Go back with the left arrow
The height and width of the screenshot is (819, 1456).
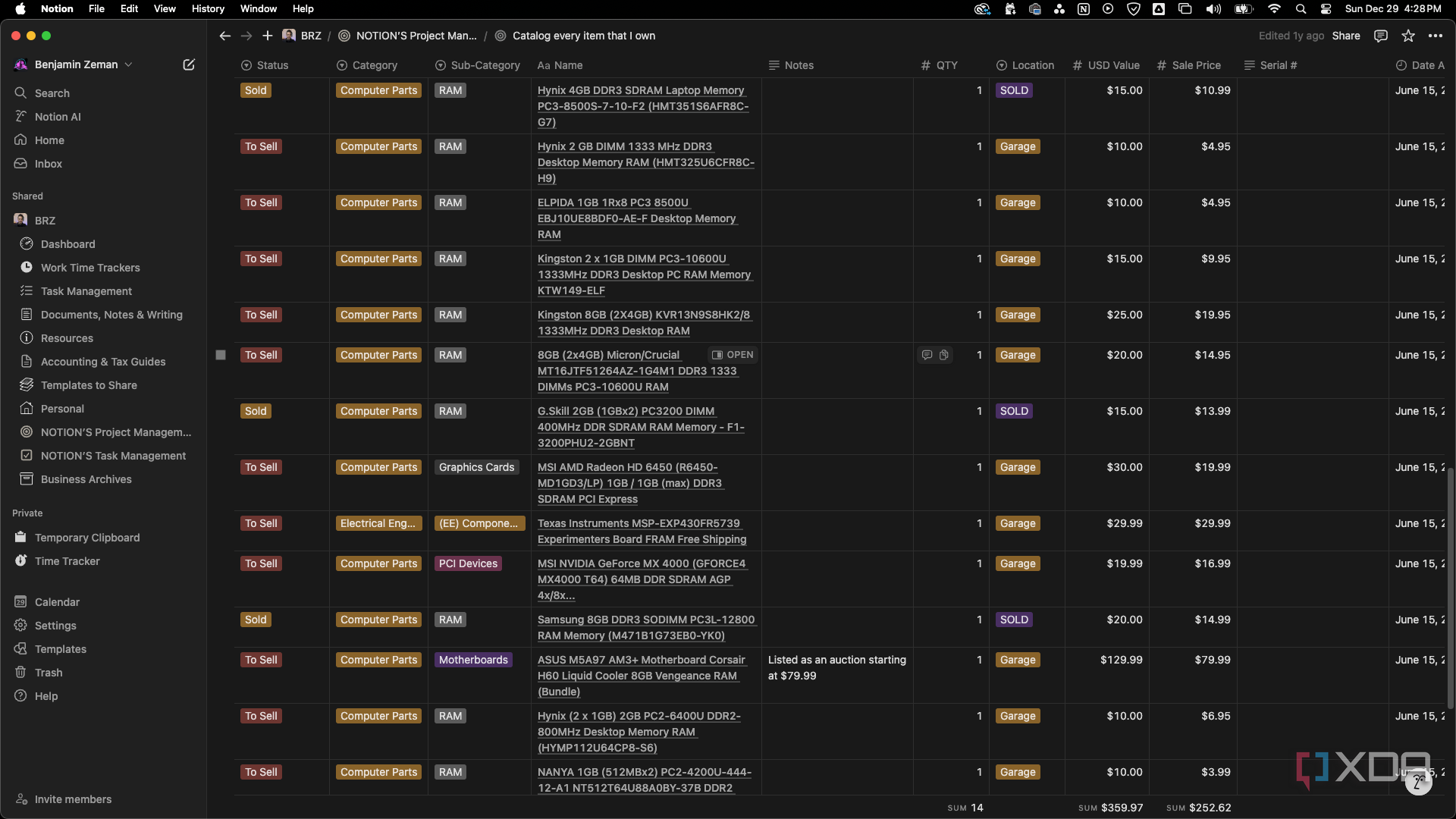[224, 36]
